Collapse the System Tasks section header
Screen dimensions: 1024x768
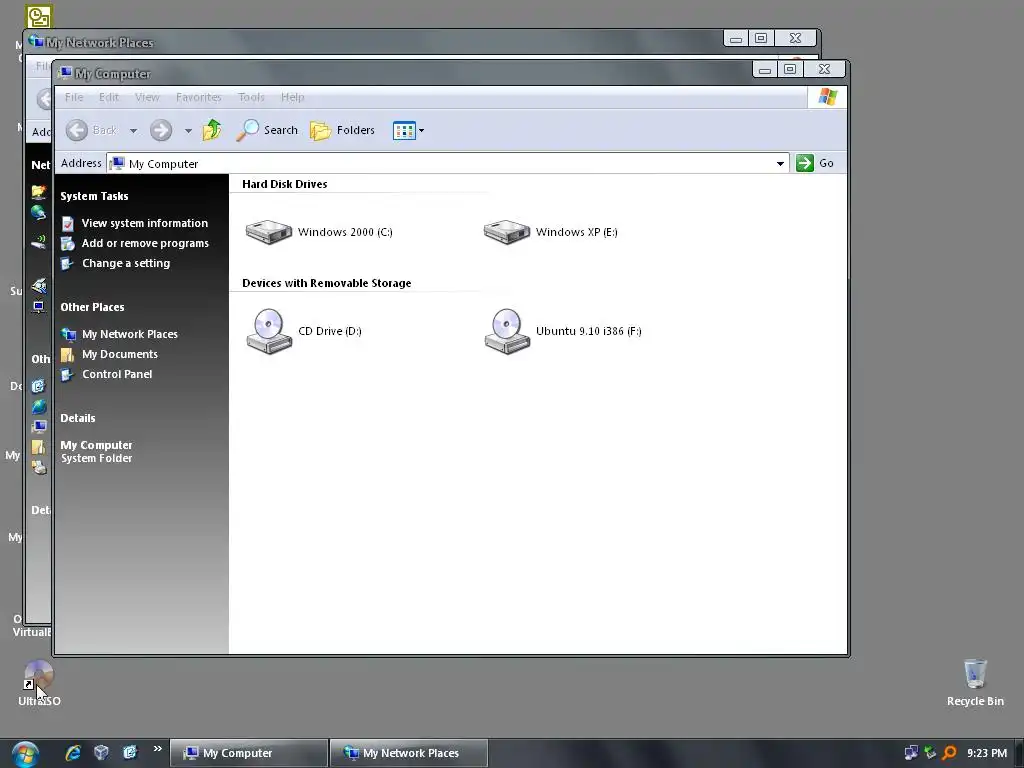(x=94, y=197)
